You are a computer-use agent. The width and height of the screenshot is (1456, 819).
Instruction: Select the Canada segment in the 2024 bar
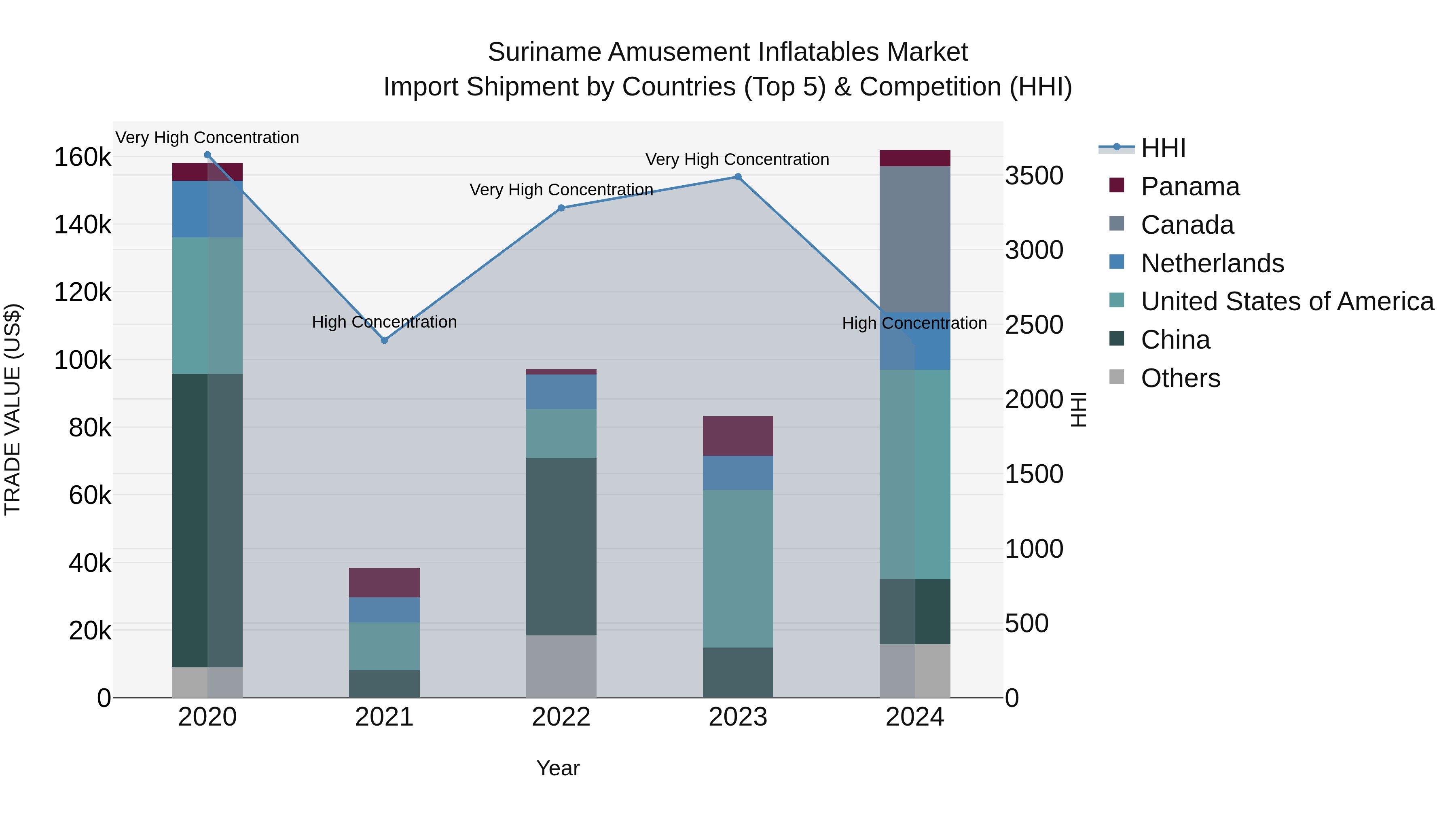pos(914,239)
